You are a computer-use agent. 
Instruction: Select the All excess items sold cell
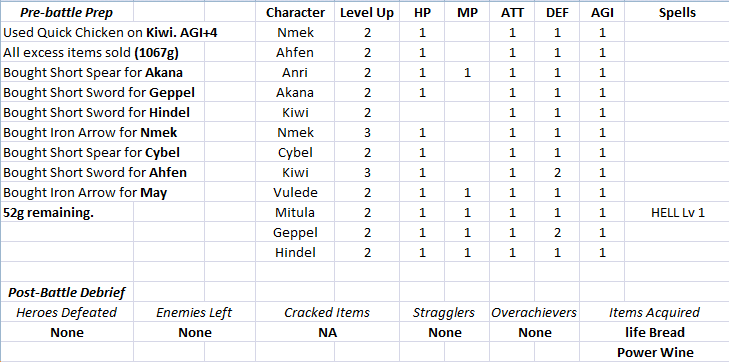tap(91, 53)
